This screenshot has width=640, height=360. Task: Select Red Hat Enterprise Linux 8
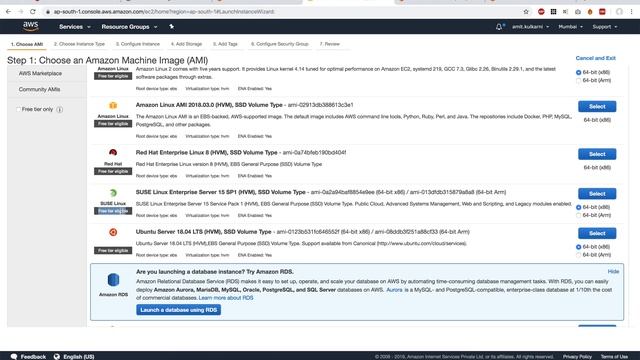click(597, 154)
